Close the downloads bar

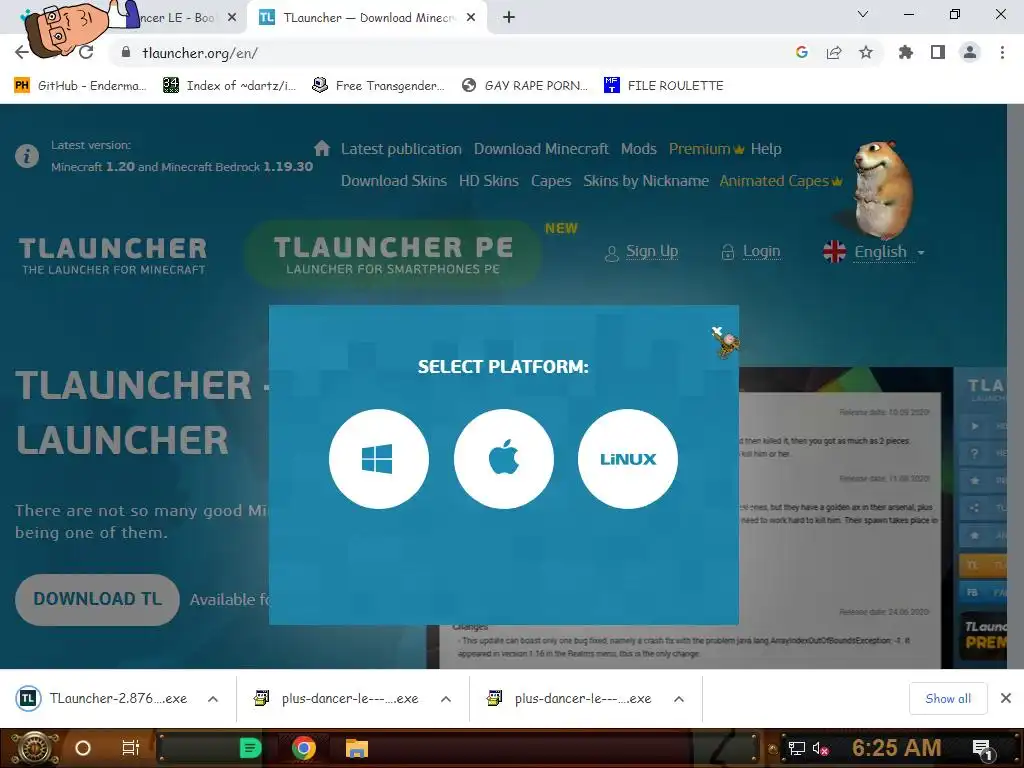1006,699
